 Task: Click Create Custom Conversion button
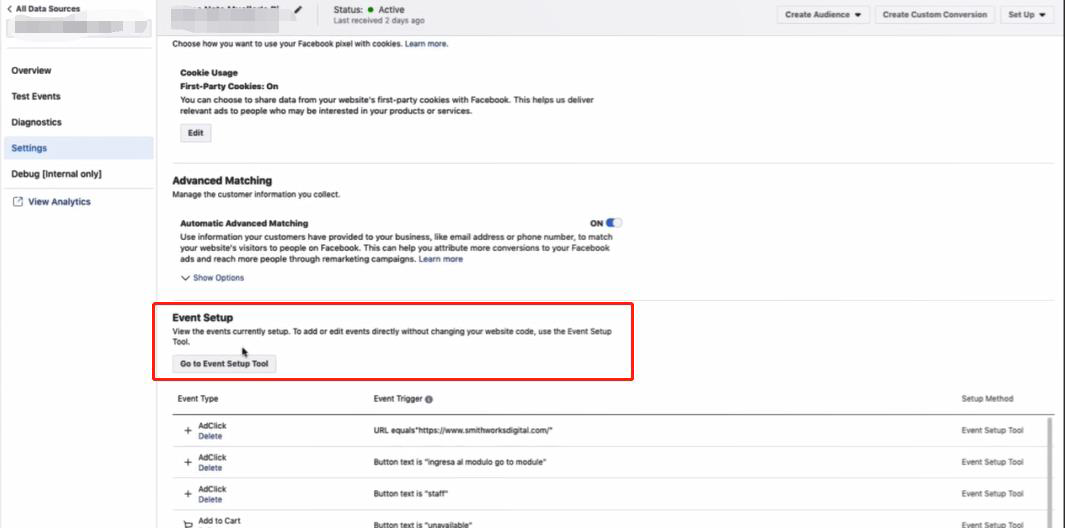(935, 14)
